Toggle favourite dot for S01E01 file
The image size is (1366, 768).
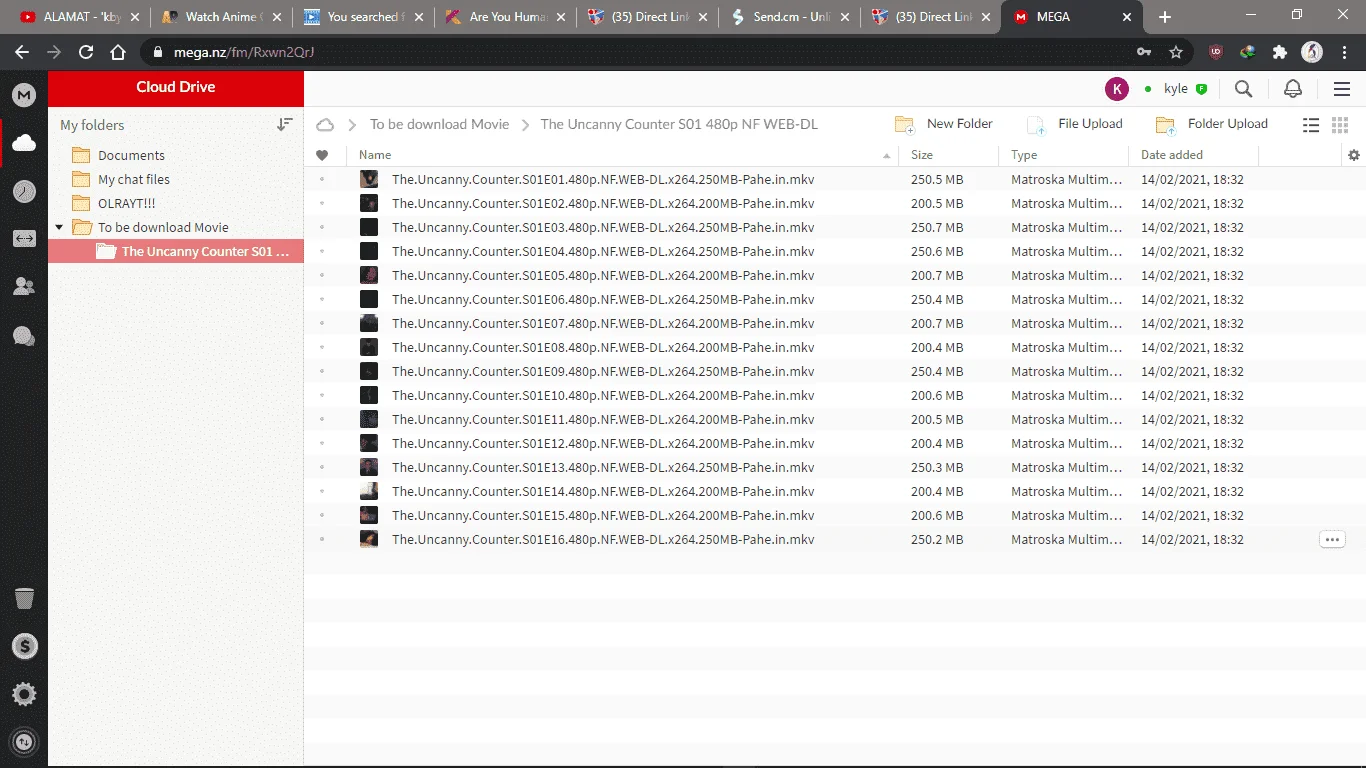tap(322, 179)
